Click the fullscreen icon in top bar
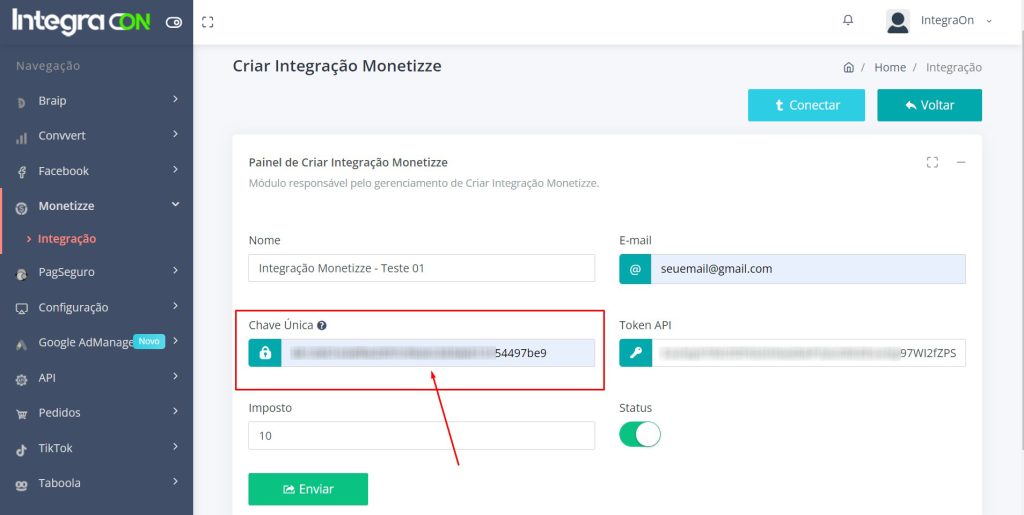The width and height of the screenshot is (1024, 515). [207, 21]
